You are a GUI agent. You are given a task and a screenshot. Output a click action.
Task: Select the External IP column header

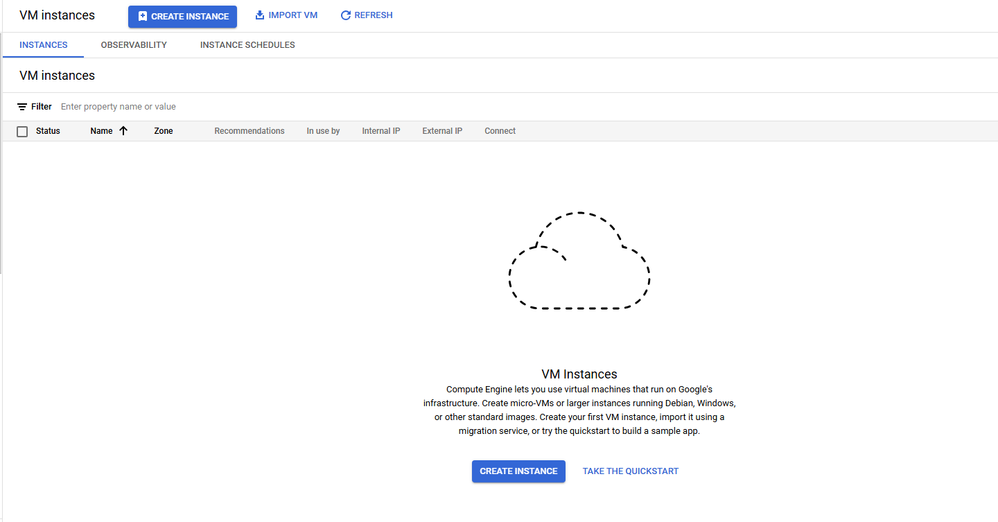tap(442, 131)
